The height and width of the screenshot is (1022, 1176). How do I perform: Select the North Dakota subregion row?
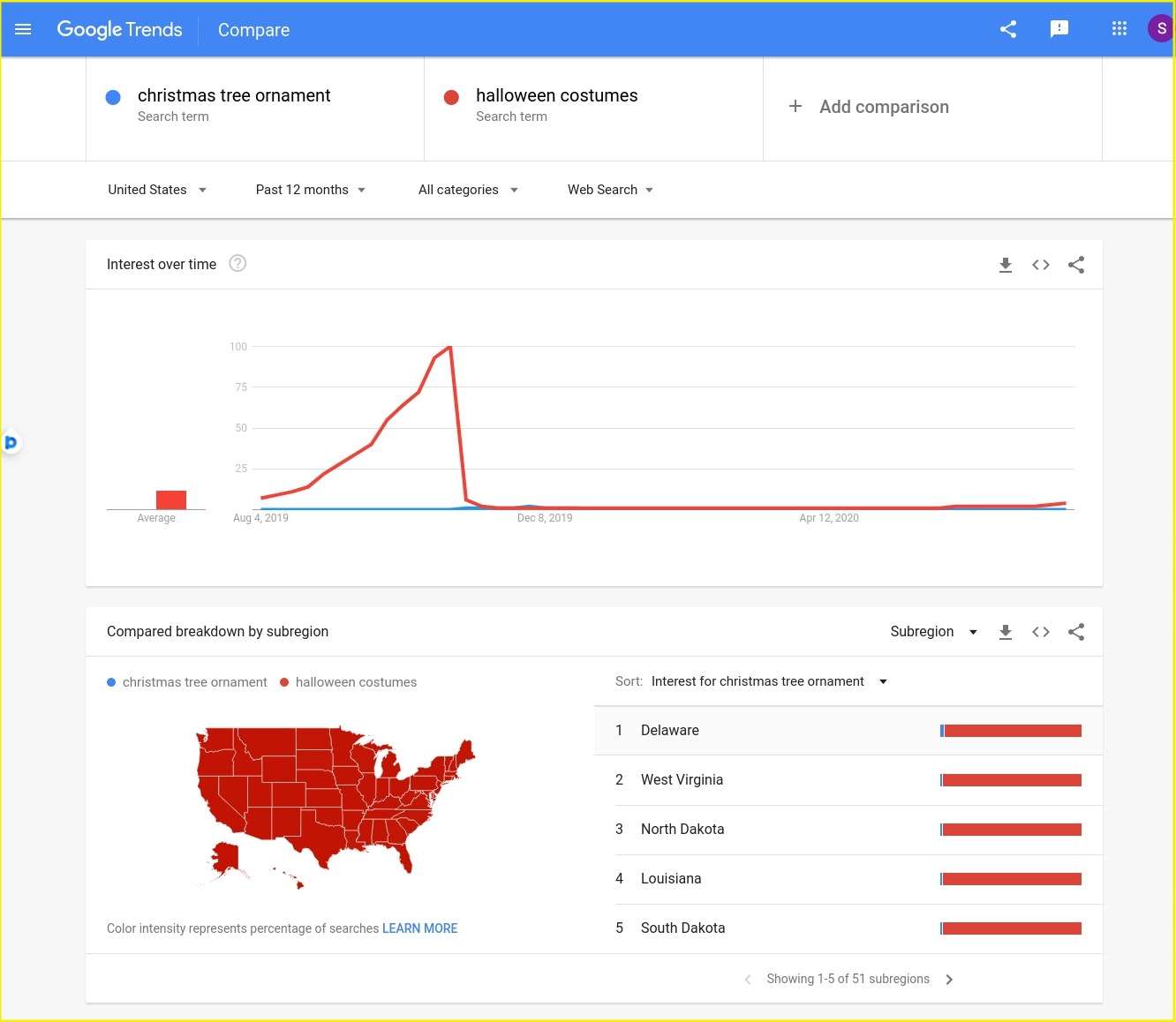coord(848,830)
